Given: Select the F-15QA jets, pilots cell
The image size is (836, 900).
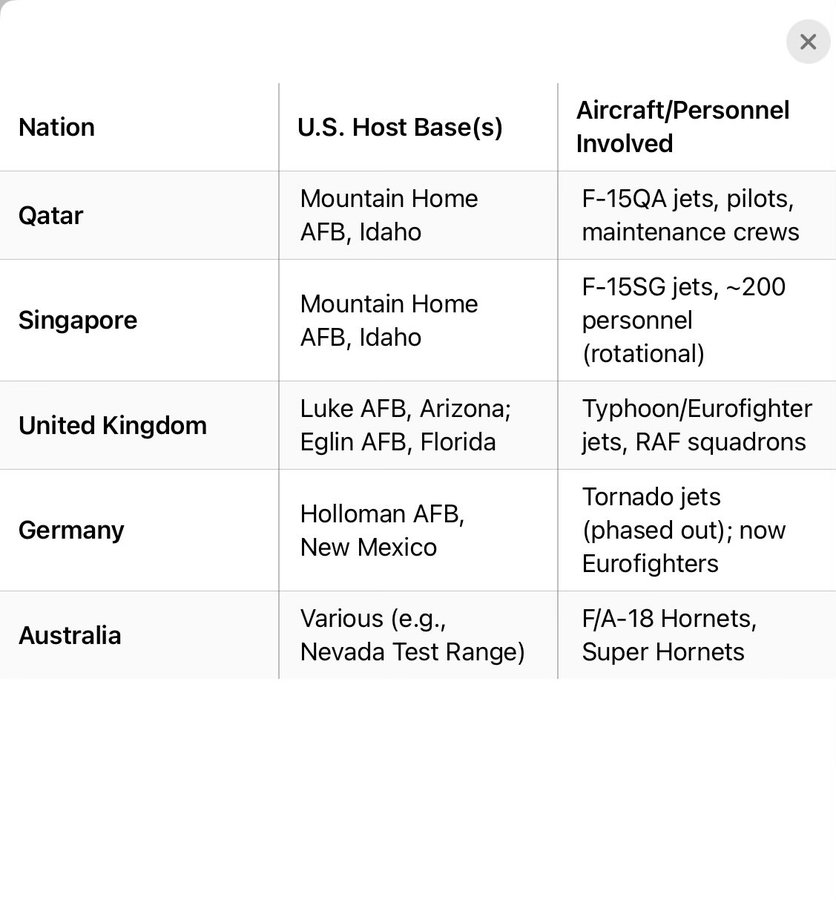Looking at the screenshot, I should (x=690, y=215).
